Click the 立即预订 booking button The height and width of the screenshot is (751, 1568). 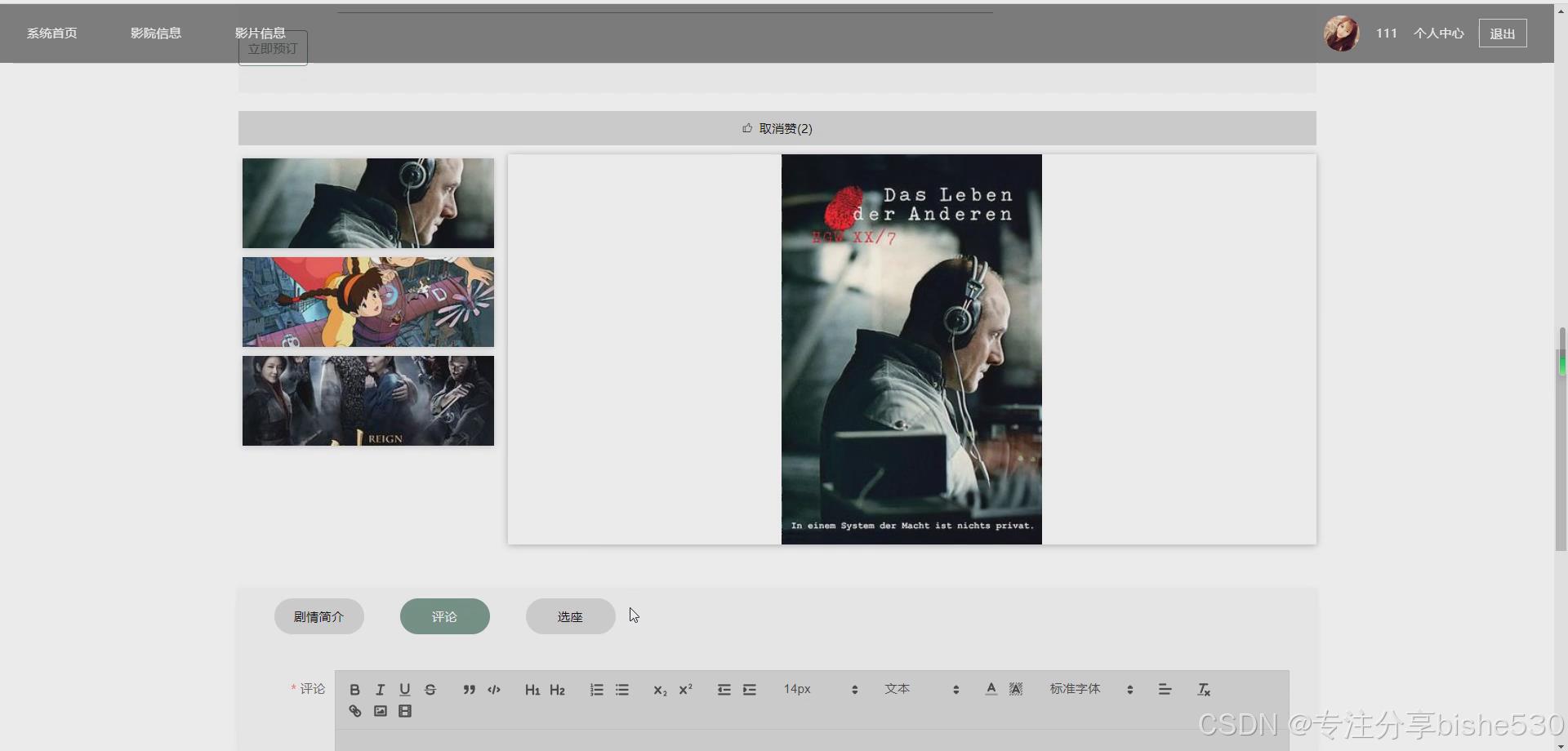tap(273, 49)
